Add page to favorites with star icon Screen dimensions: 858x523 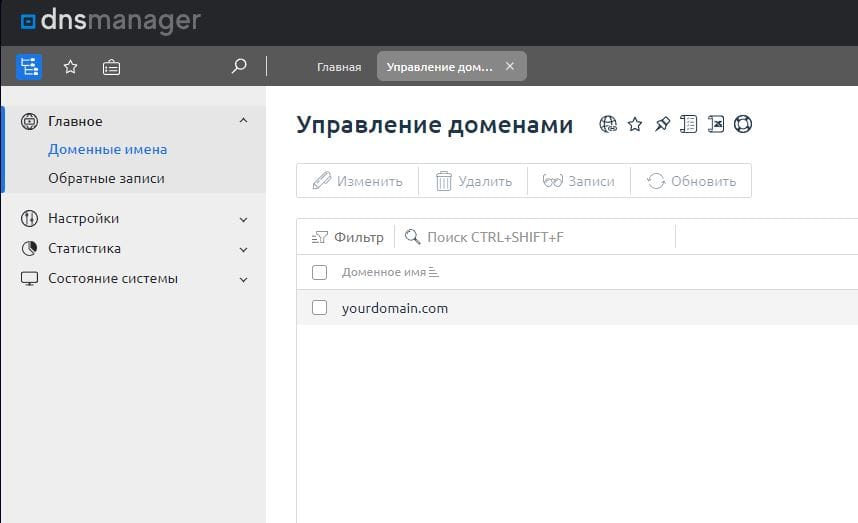click(635, 124)
